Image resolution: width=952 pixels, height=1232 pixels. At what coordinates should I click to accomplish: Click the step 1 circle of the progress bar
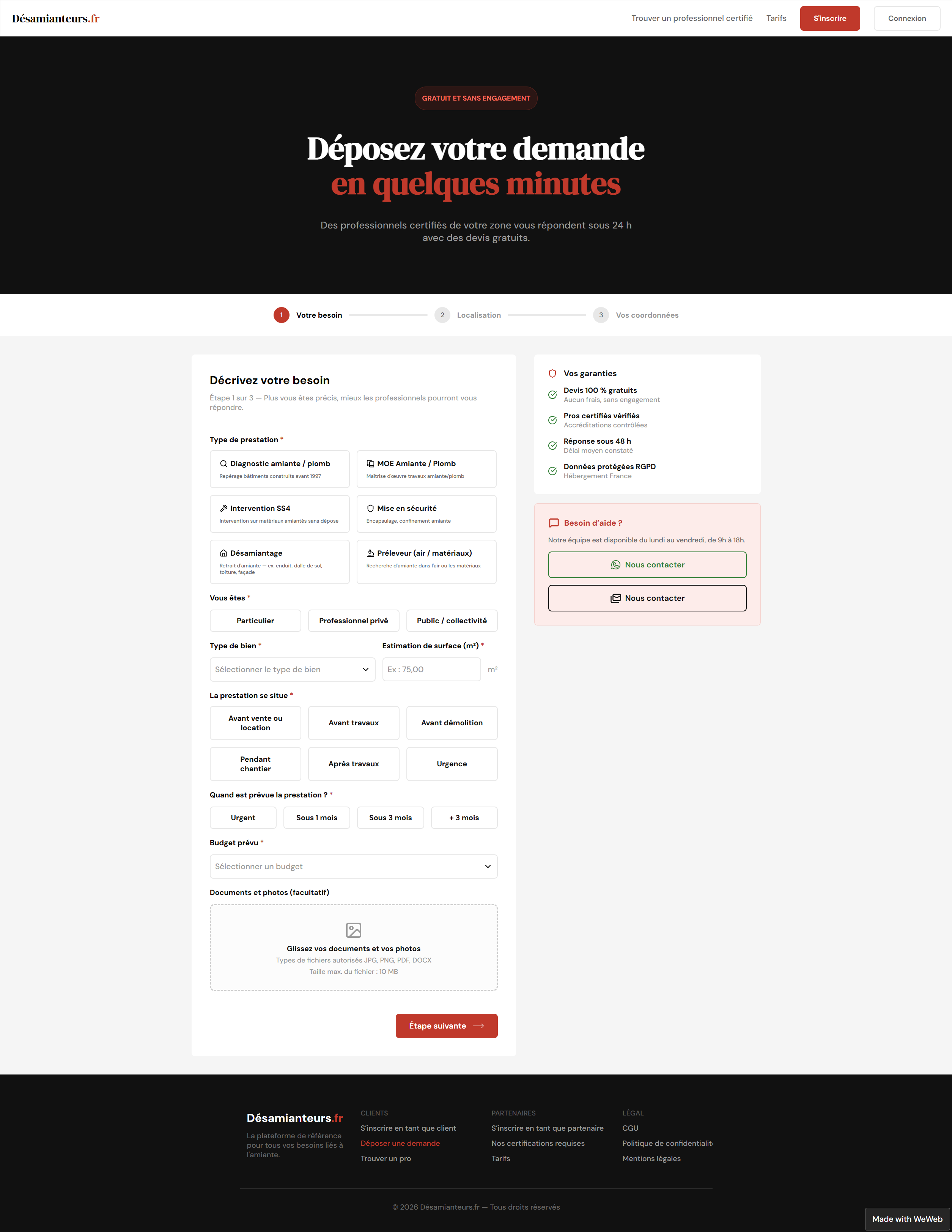282,315
